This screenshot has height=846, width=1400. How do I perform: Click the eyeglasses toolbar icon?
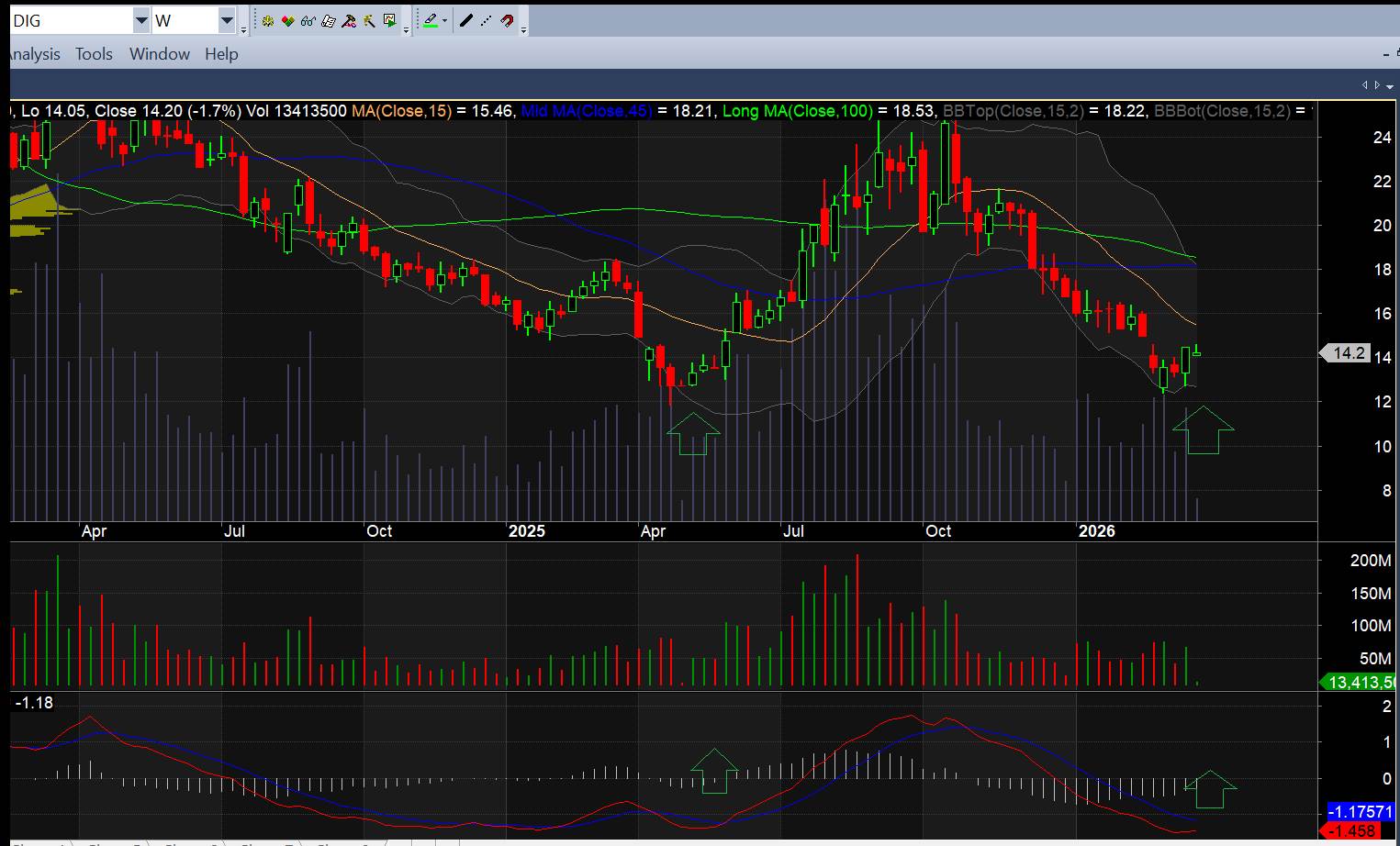(x=308, y=20)
